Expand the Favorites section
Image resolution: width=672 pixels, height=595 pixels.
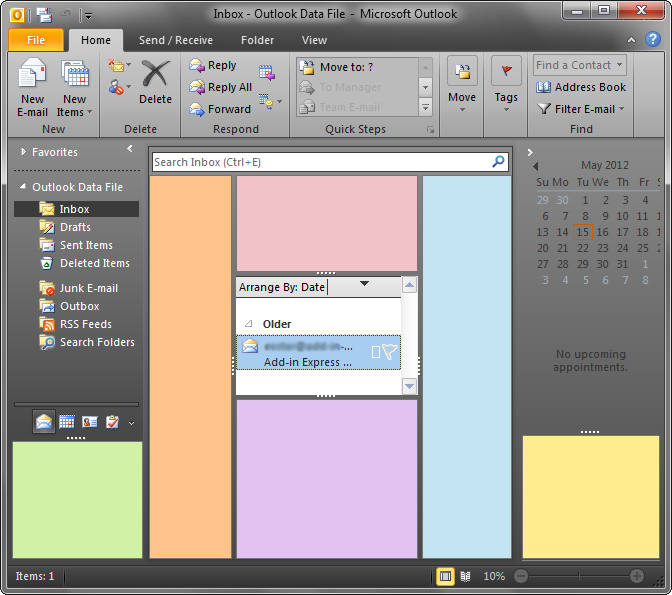(x=24, y=152)
